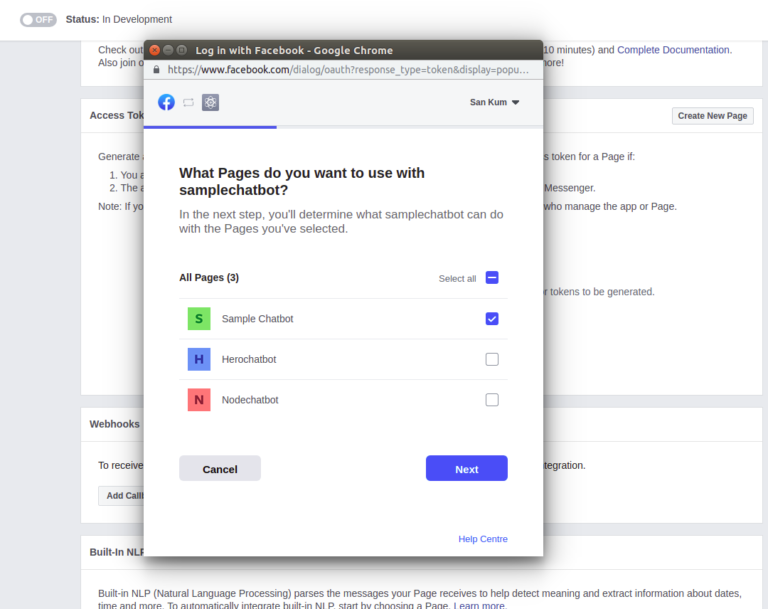Check the Nodechatbot checkbox

pos(492,400)
